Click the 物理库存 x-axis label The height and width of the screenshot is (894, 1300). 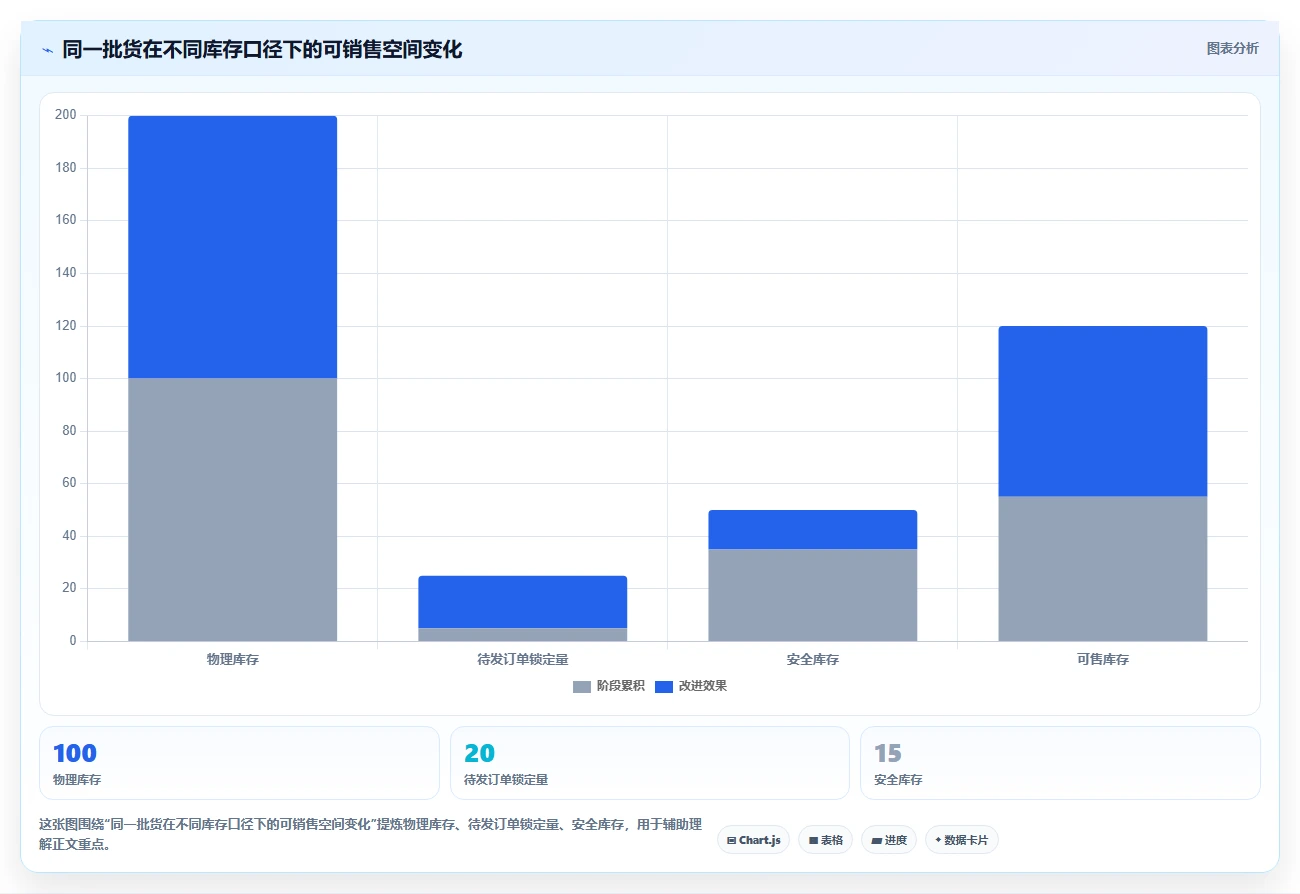click(233, 660)
